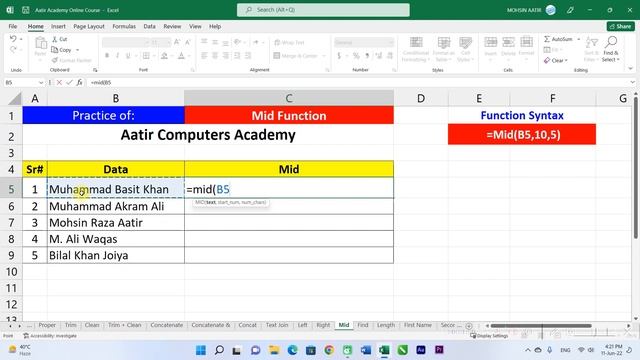Click the Undo arrow icon
Screen dimensions: 640x360
pos(13,39)
